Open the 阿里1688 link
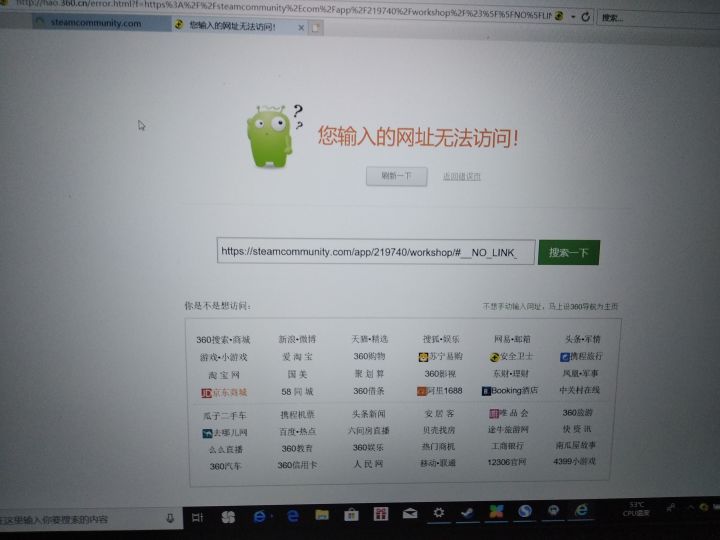The width and height of the screenshot is (720, 540). coord(439,391)
